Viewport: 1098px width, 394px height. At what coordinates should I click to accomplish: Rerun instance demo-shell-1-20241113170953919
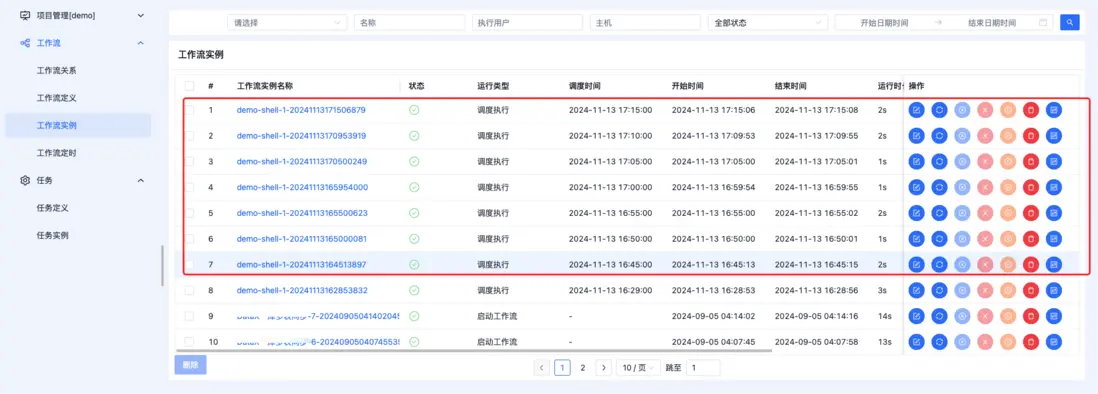tap(939, 136)
